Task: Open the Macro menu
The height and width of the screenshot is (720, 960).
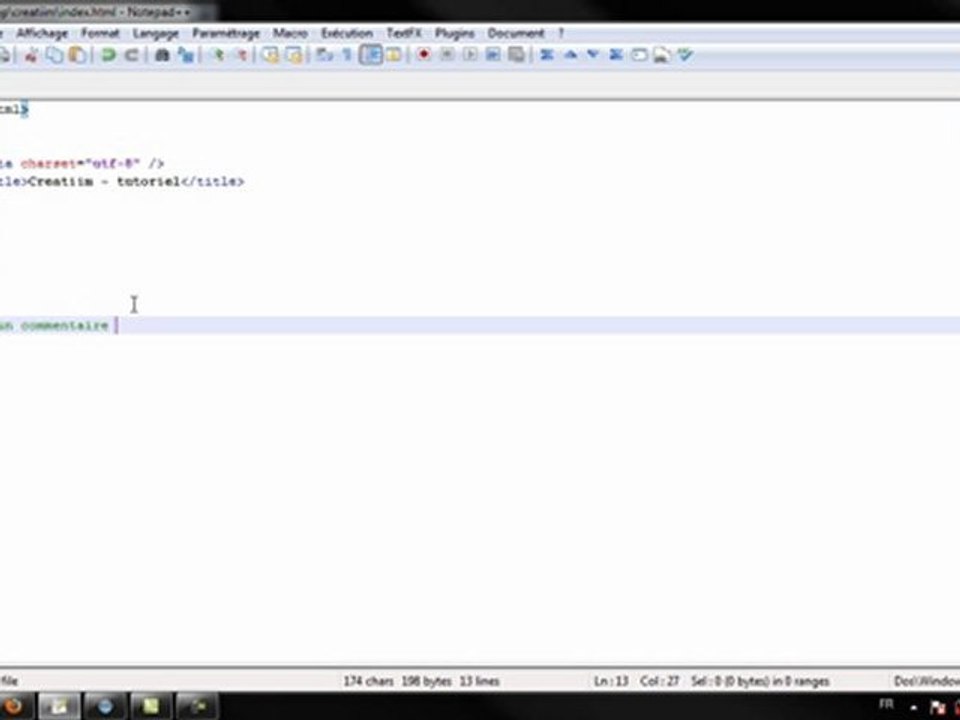Action: 290,33
